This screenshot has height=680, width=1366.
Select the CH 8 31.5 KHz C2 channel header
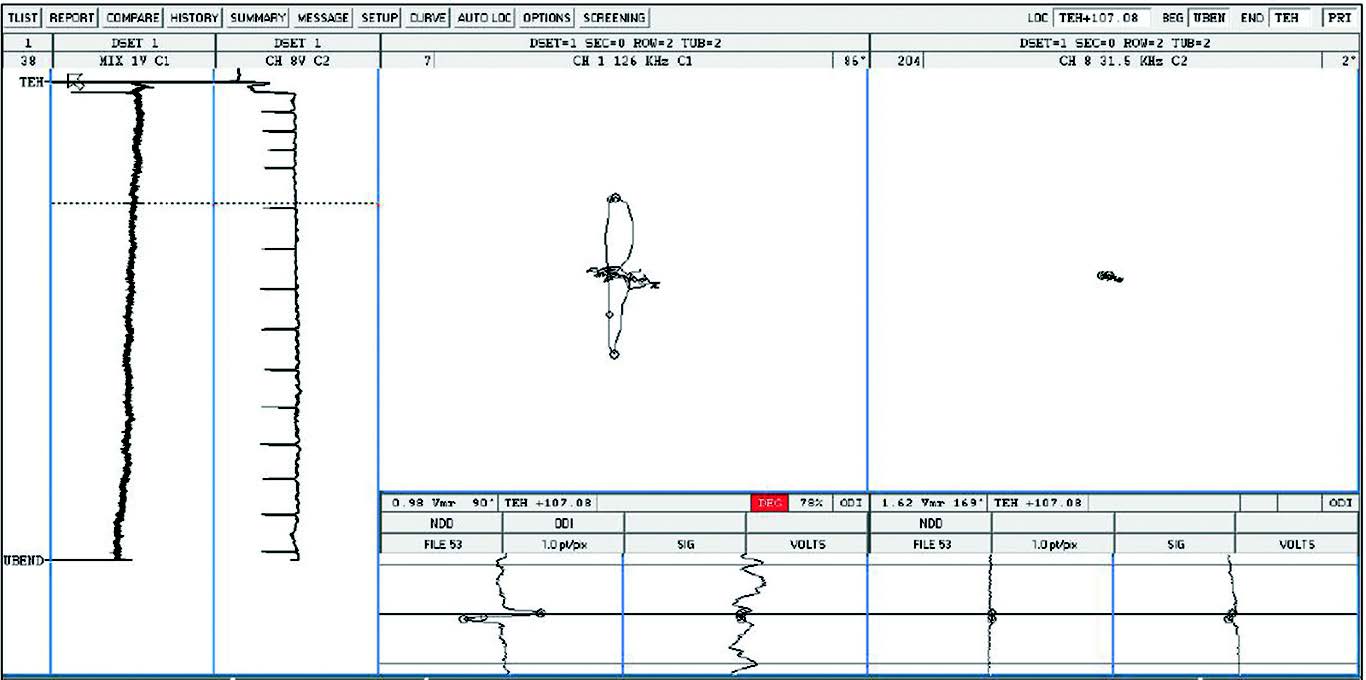(x=1120, y=58)
